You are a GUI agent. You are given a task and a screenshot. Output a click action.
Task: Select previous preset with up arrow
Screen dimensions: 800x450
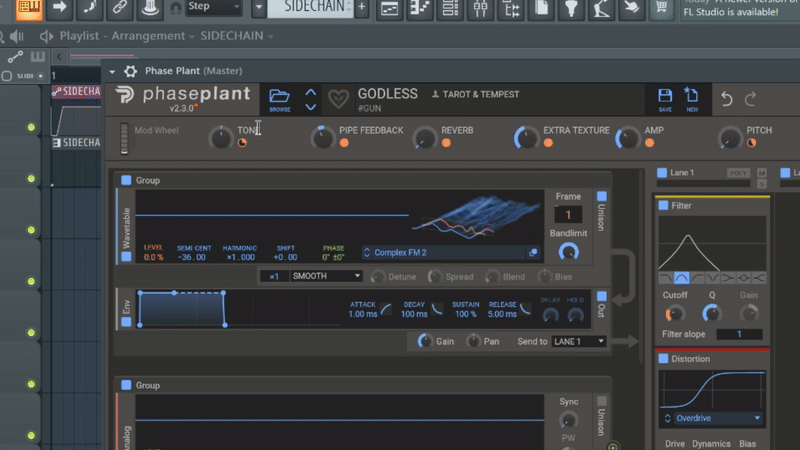tap(311, 93)
